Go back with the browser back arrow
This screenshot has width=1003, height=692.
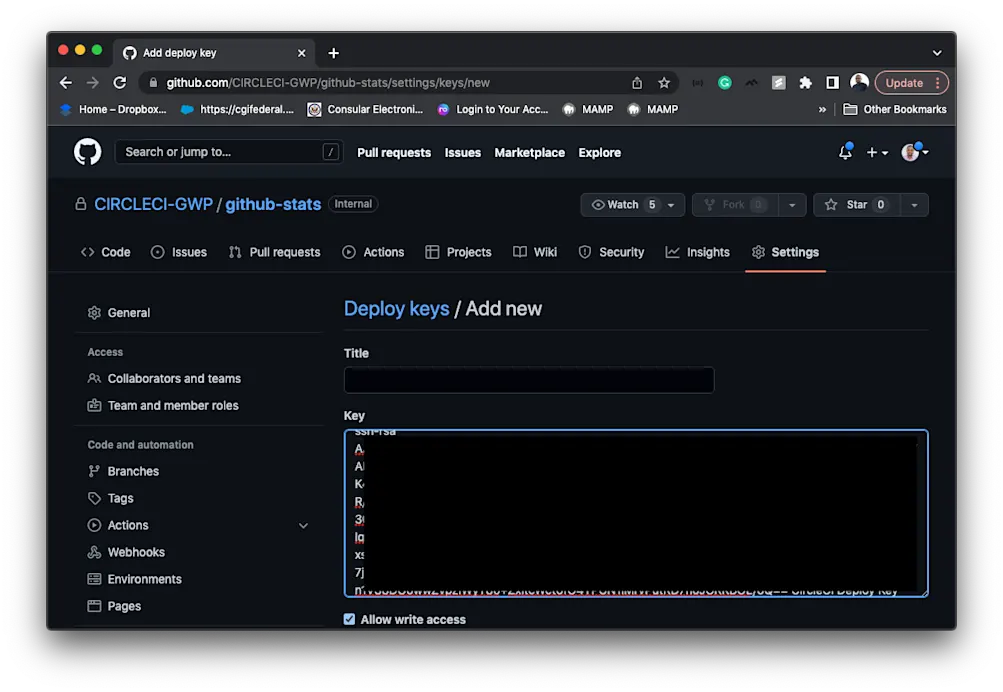[x=65, y=83]
